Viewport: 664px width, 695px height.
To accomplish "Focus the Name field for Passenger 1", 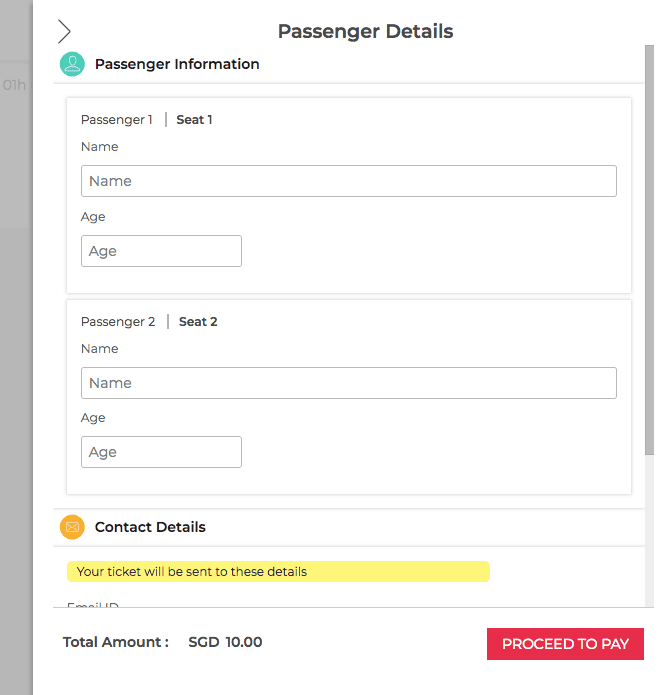I will tap(349, 181).
